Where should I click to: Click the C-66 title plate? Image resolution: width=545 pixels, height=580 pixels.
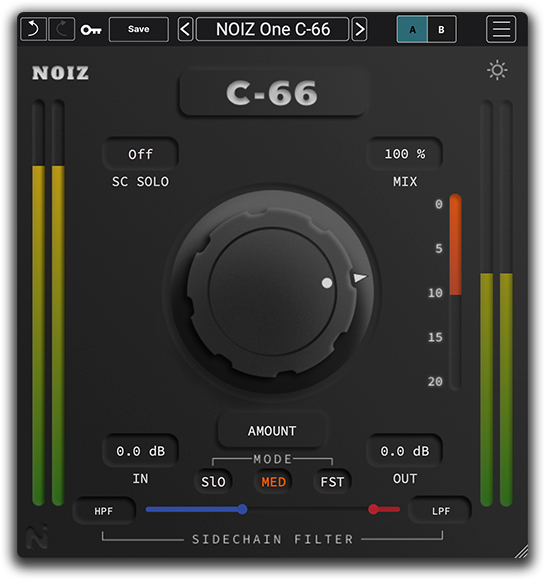point(272,92)
